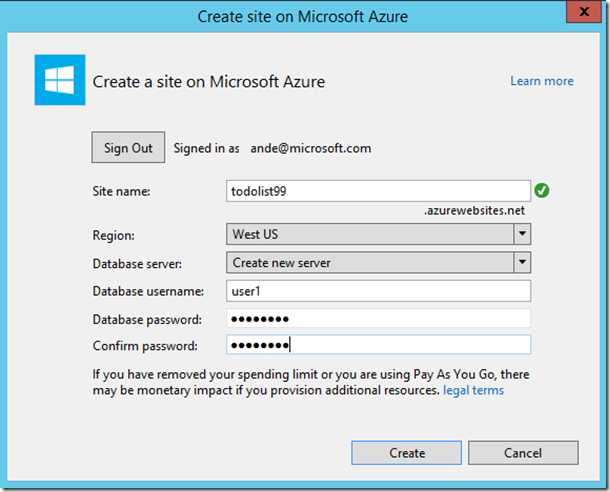Open the Learn more link

click(542, 81)
